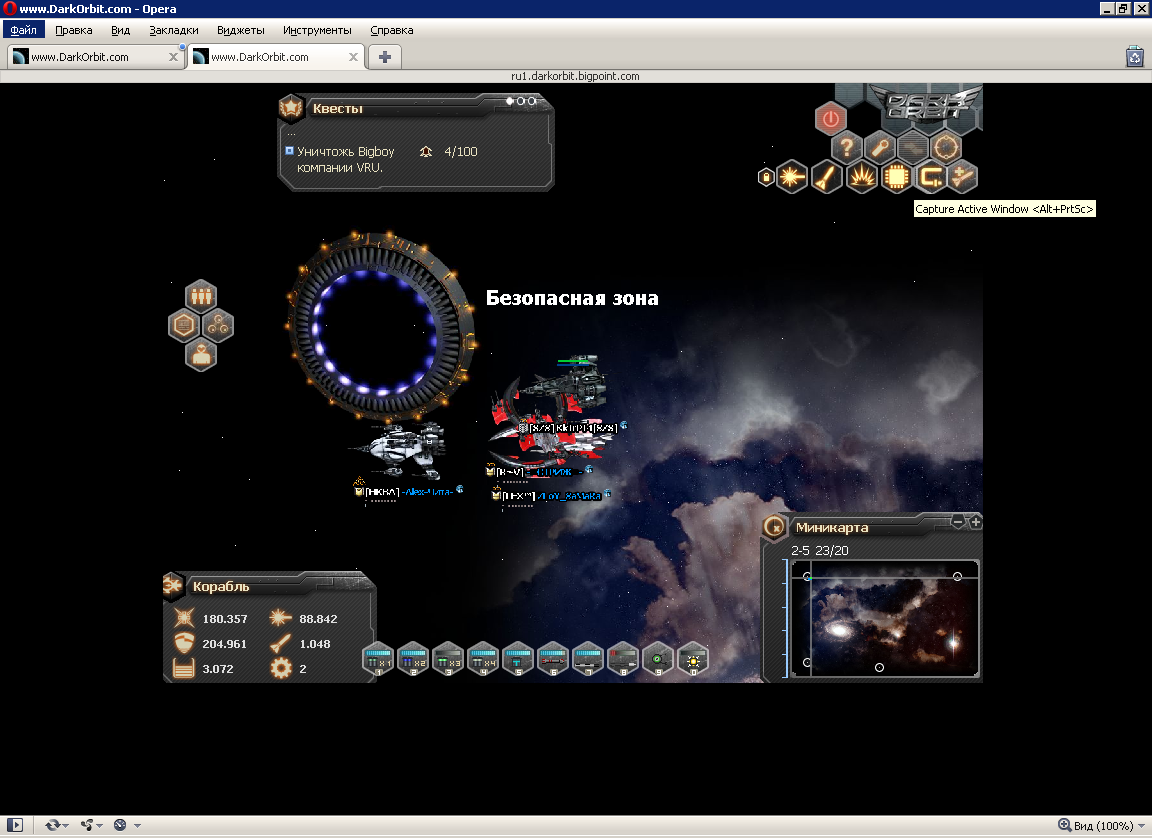Select the CPU chip hexagon icon
Screen dimensions: 1152x838
(x=896, y=177)
